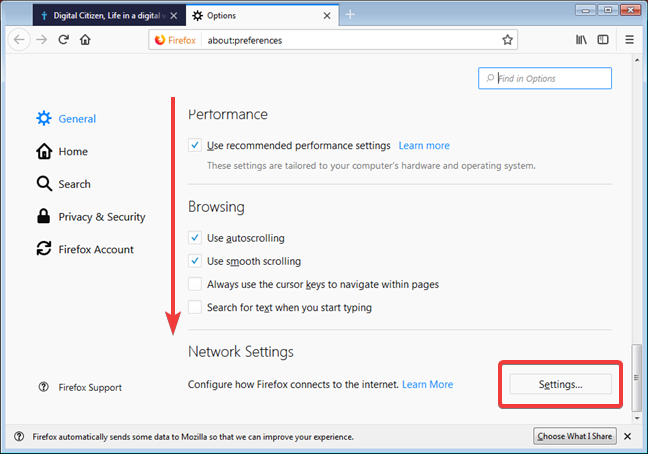Viewport: 648px width, 454px height.
Task: Click the Network Settings heading
Action: [x=241, y=352]
